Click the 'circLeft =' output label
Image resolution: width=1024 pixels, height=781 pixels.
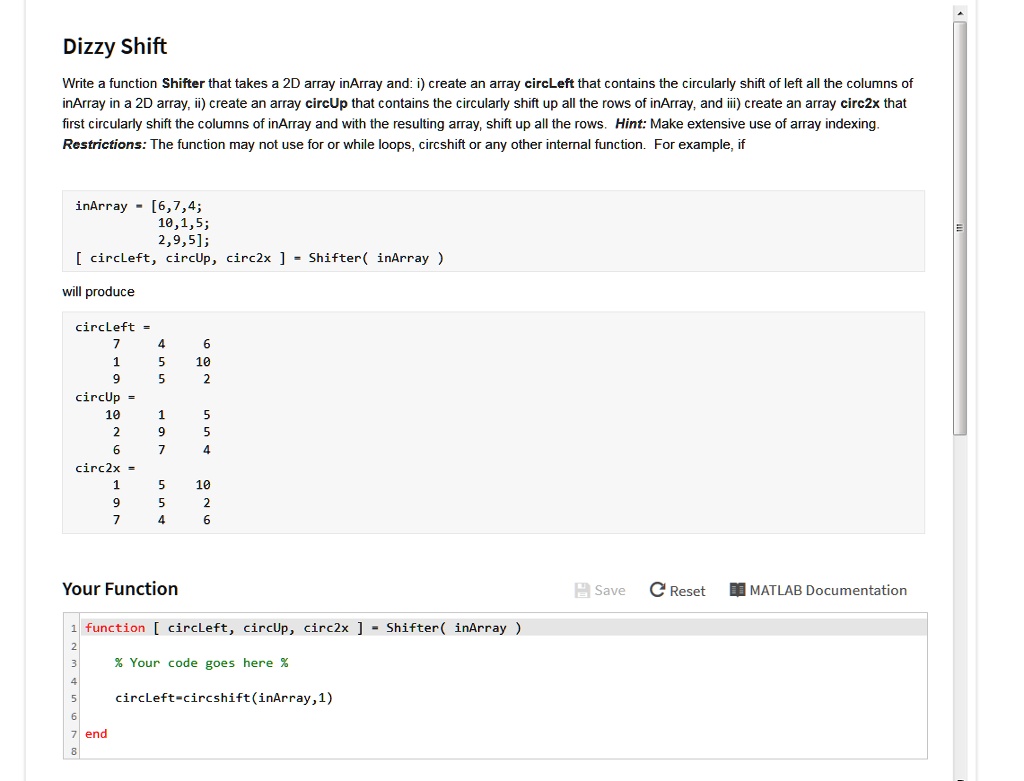pyautogui.click(x=112, y=327)
